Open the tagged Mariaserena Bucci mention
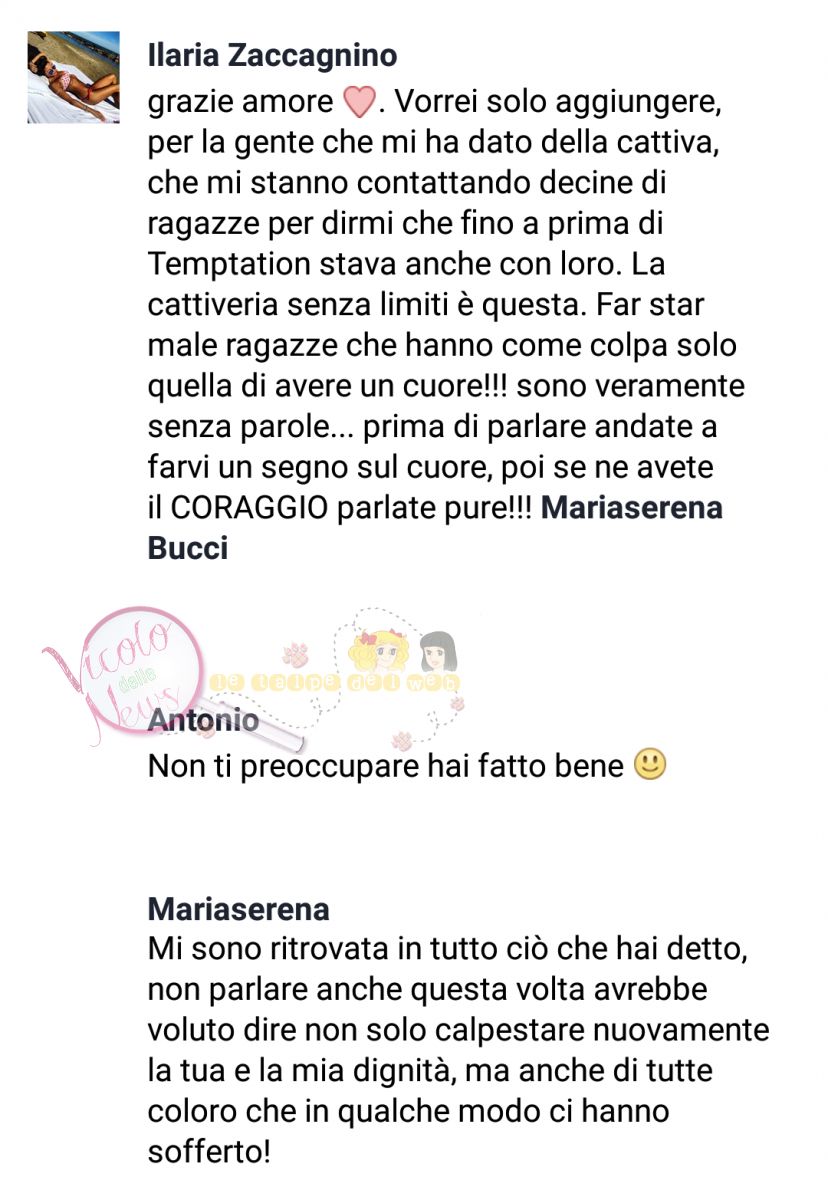 [x=435, y=526]
